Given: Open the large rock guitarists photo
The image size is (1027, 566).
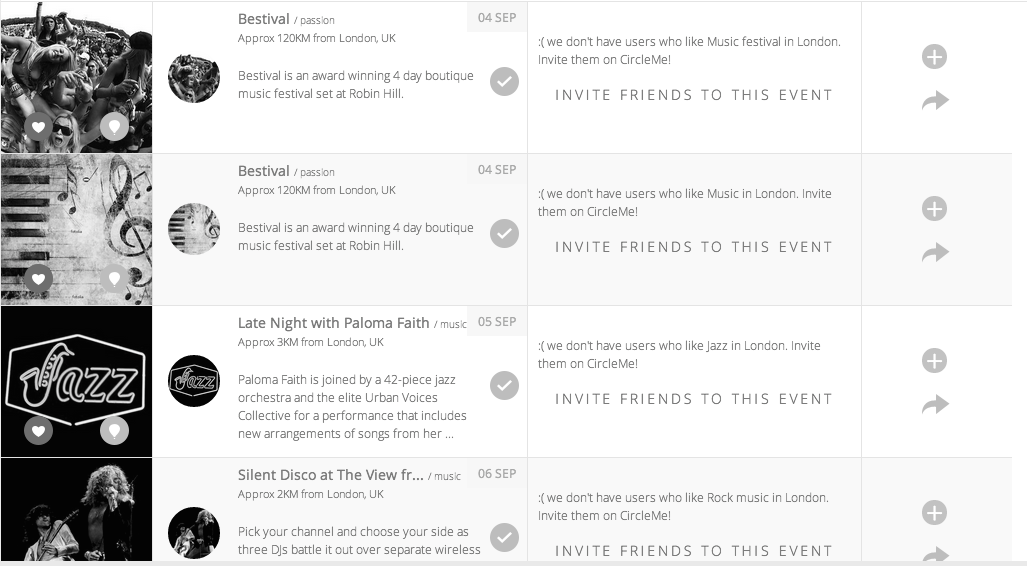Looking at the screenshot, I should [76, 512].
